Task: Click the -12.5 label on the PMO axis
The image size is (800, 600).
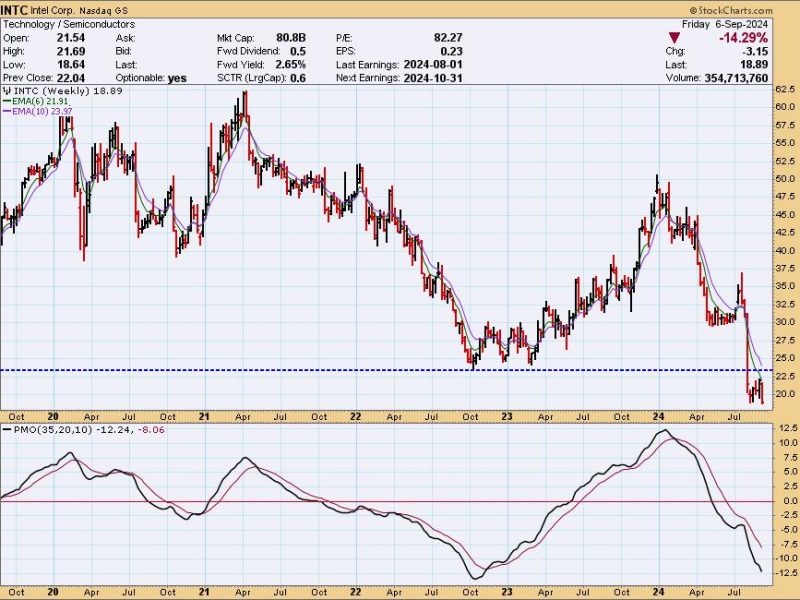Action: click(786, 573)
